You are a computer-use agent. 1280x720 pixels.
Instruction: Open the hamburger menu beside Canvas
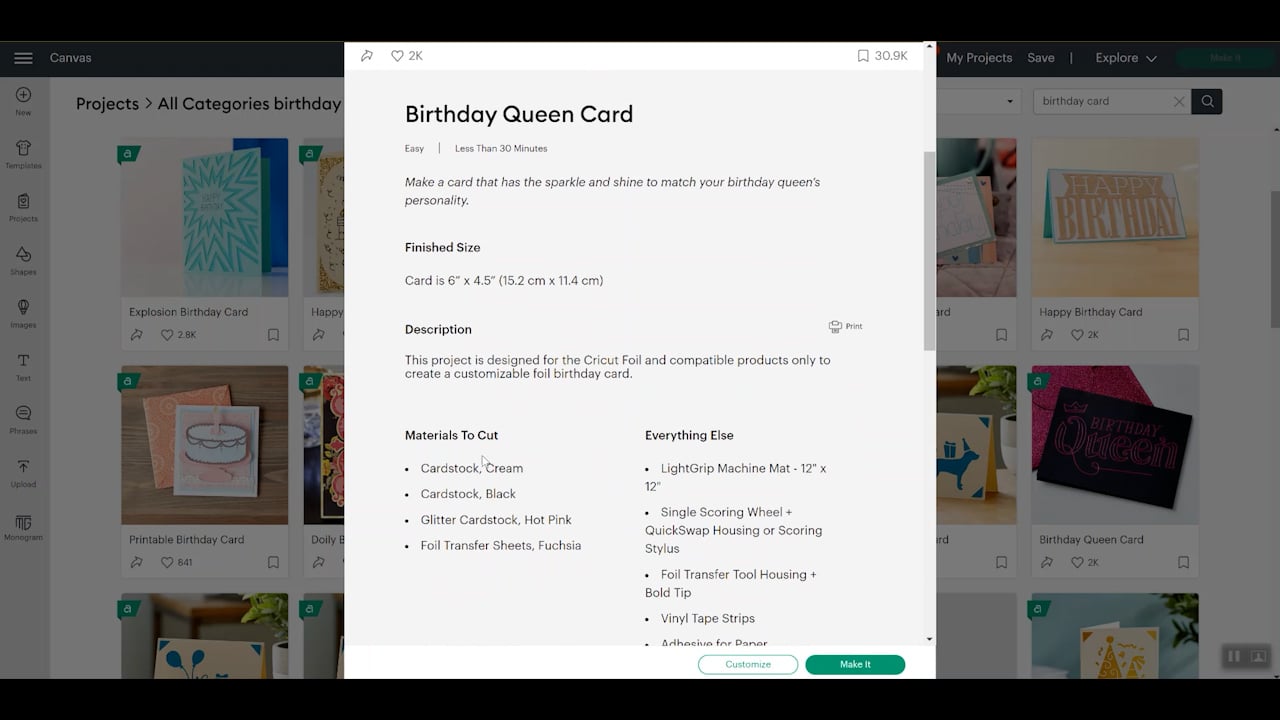tap(23, 58)
